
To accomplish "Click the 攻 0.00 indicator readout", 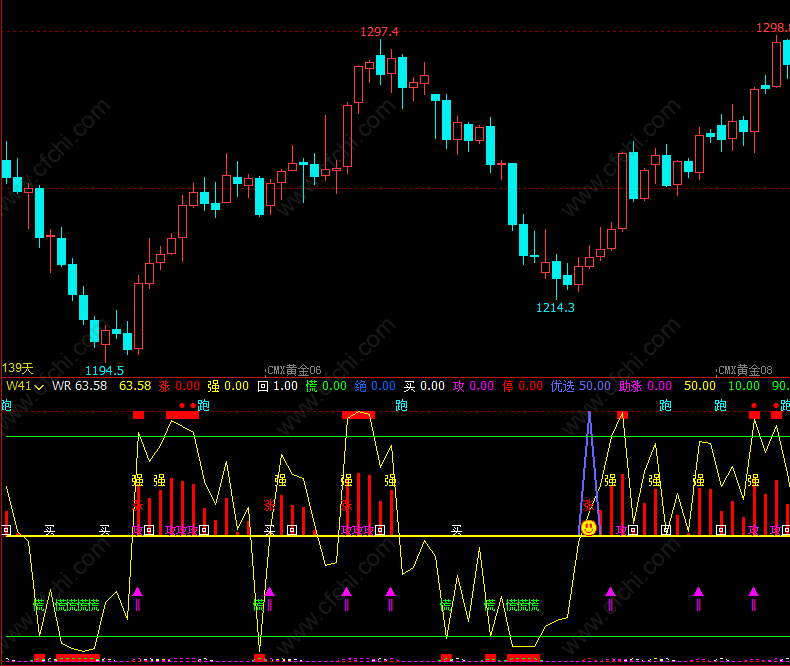I will pyautogui.click(x=473, y=386).
